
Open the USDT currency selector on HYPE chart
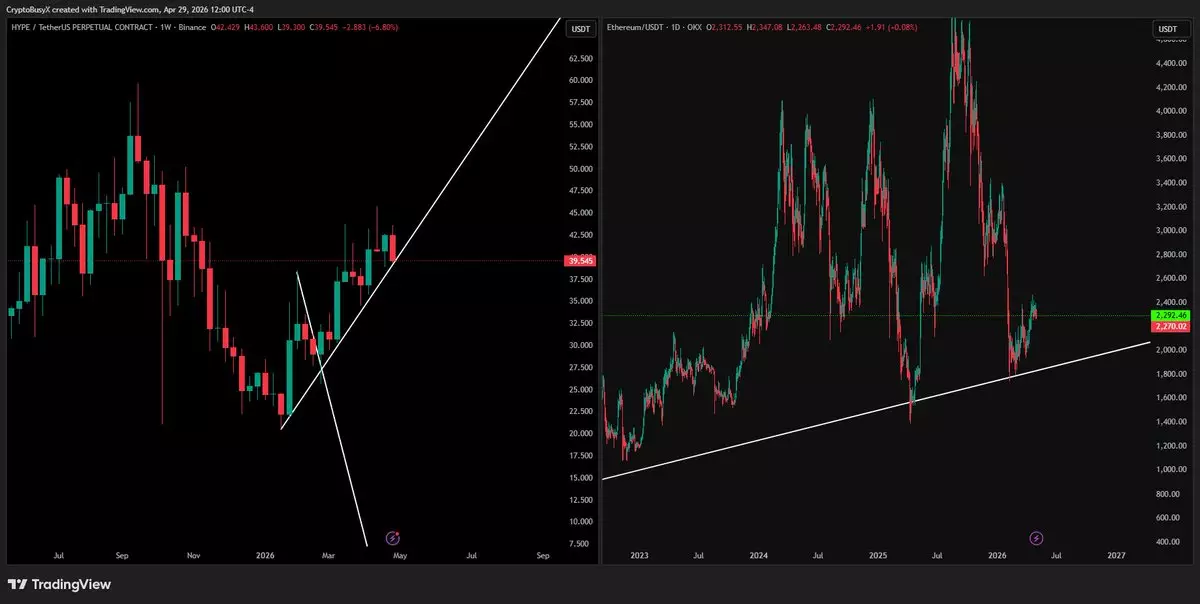click(578, 29)
